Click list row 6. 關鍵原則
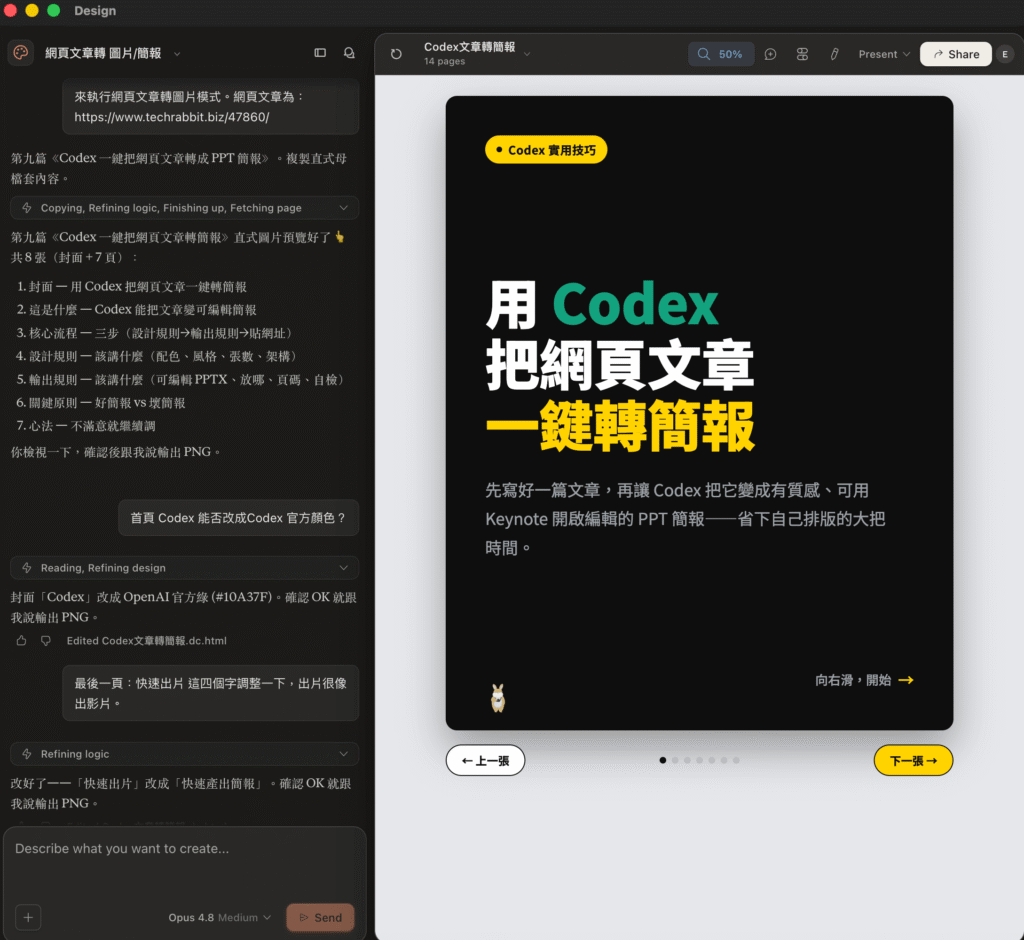The image size is (1024, 940). pos(101,403)
